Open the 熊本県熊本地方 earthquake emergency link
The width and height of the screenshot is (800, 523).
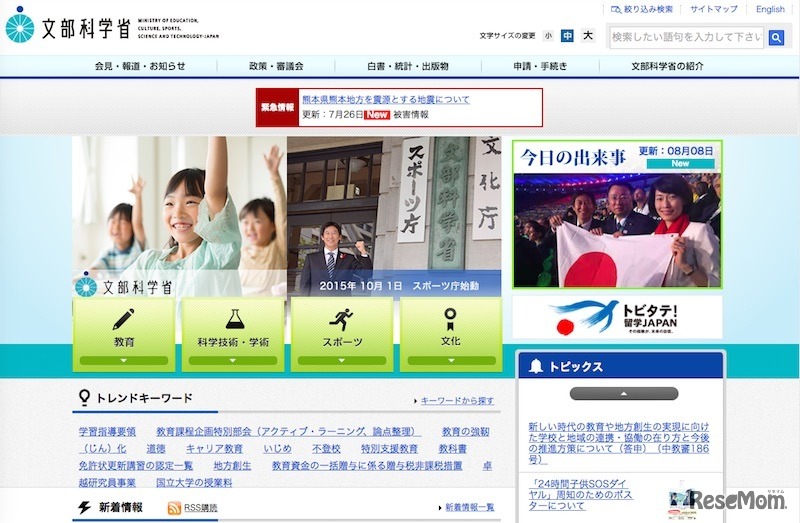(386, 99)
